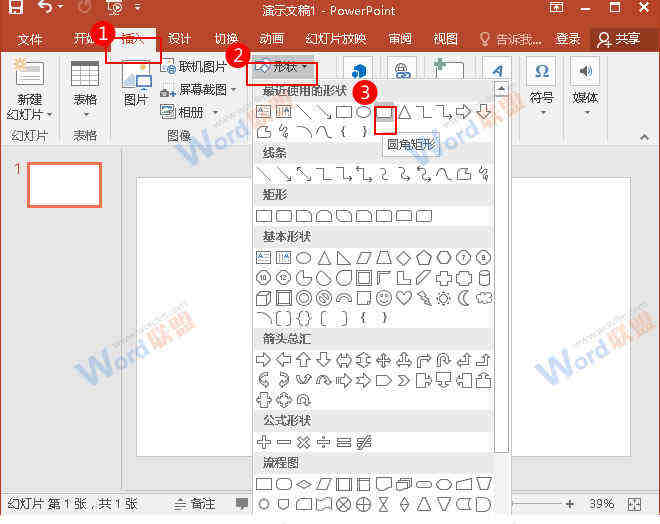Screen dimensions: 660x524
Task: Click the Undo arrow in quick access toolbar
Action: point(45,7)
